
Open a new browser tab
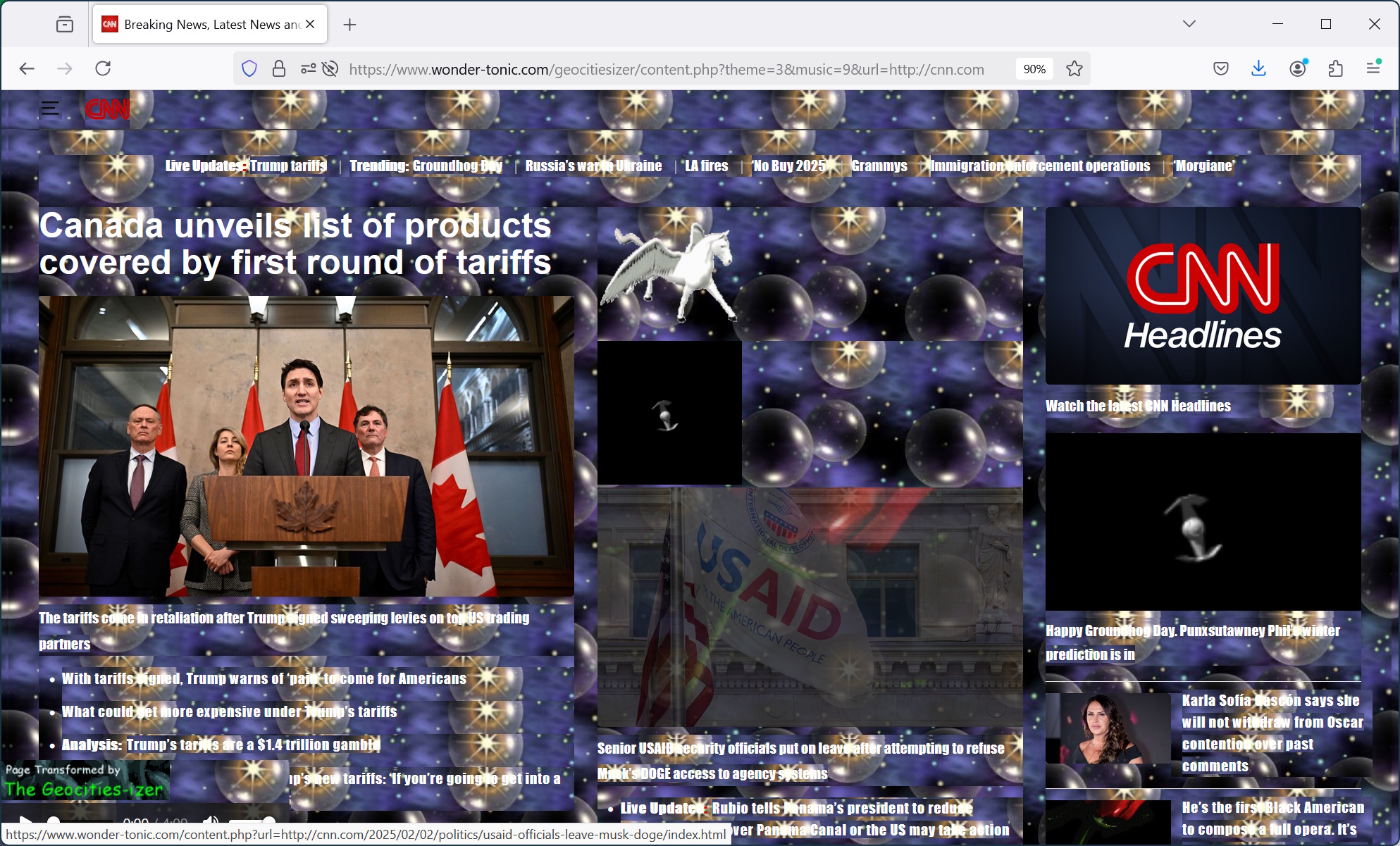(x=349, y=25)
